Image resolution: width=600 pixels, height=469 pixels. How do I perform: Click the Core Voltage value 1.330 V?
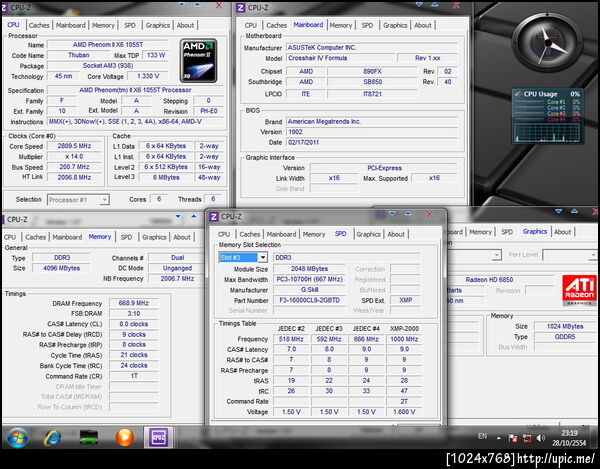148,76
